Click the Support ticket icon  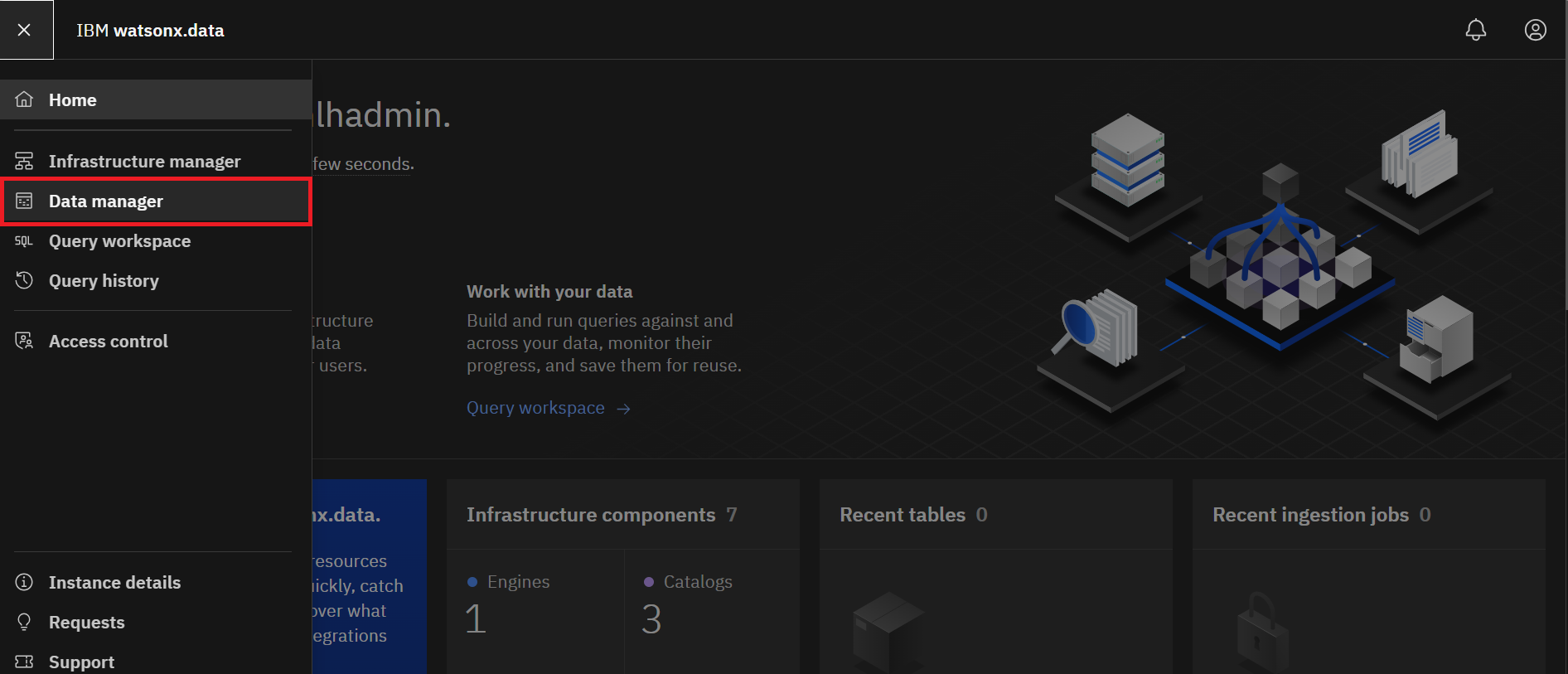click(x=24, y=662)
